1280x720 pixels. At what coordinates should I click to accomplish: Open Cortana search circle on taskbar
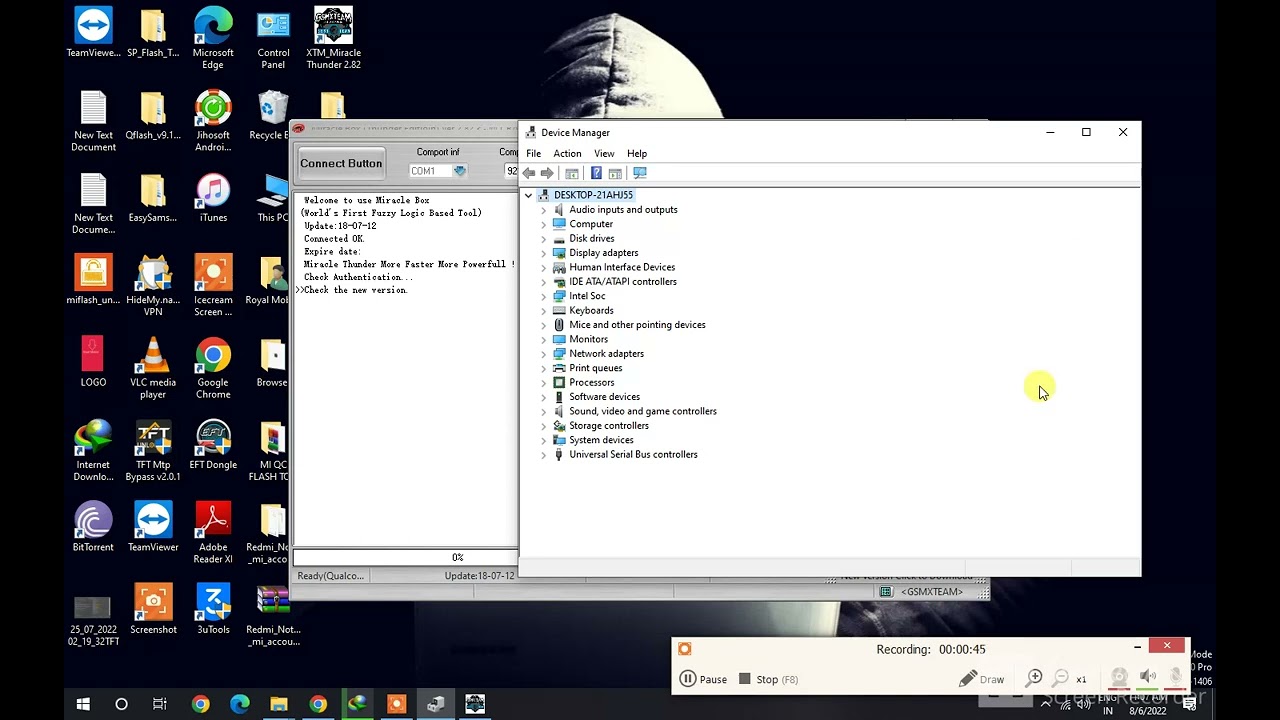(x=121, y=705)
